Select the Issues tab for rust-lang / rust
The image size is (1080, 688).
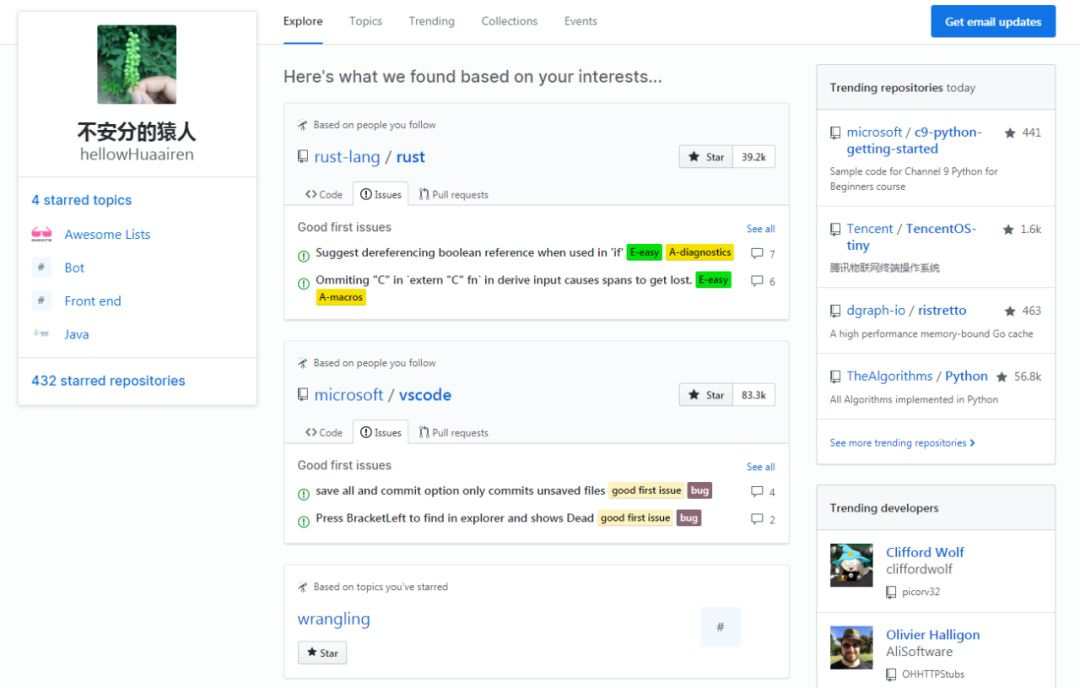coord(381,194)
